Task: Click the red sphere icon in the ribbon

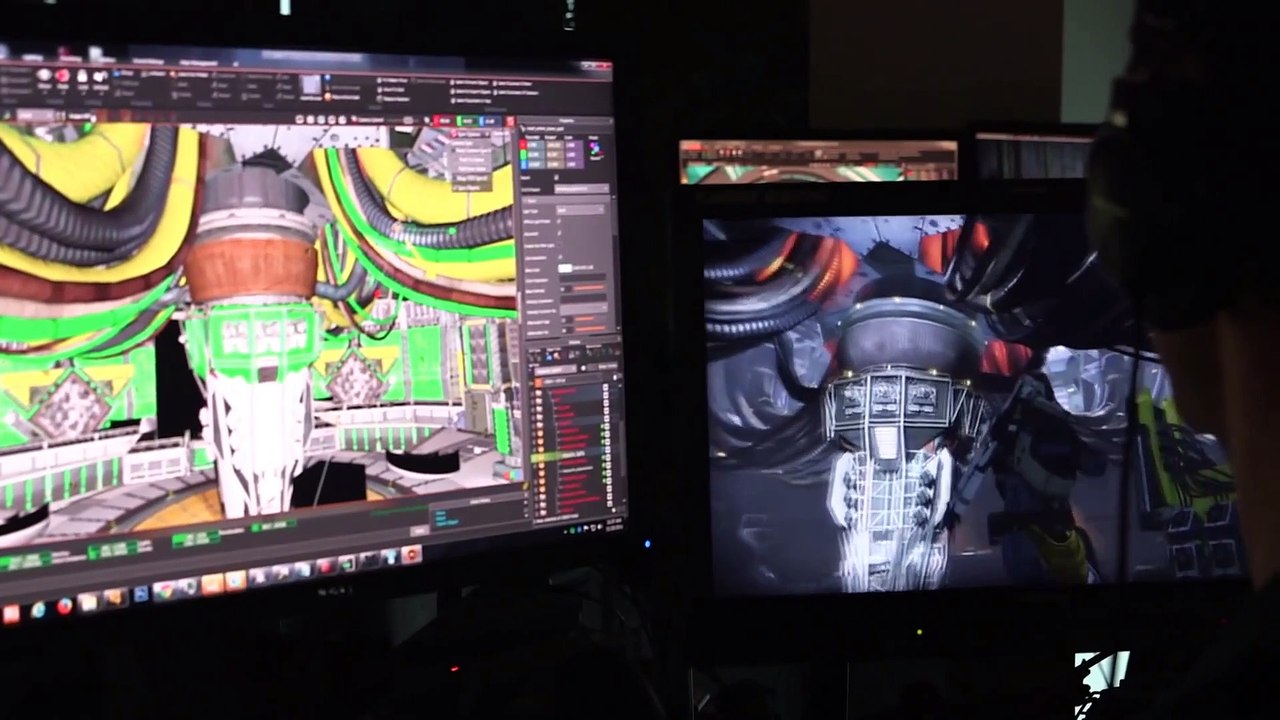Action: point(63,76)
